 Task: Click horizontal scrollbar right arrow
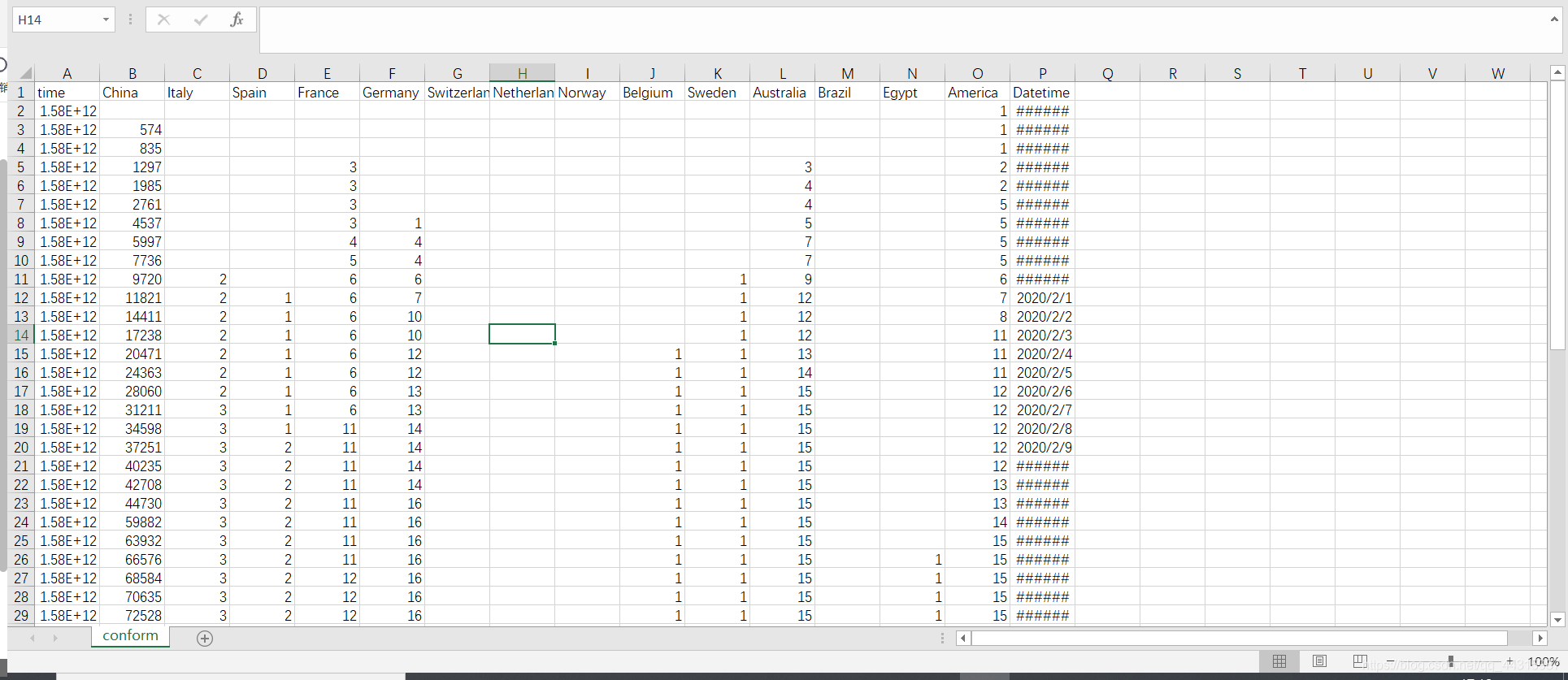tap(1540, 639)
